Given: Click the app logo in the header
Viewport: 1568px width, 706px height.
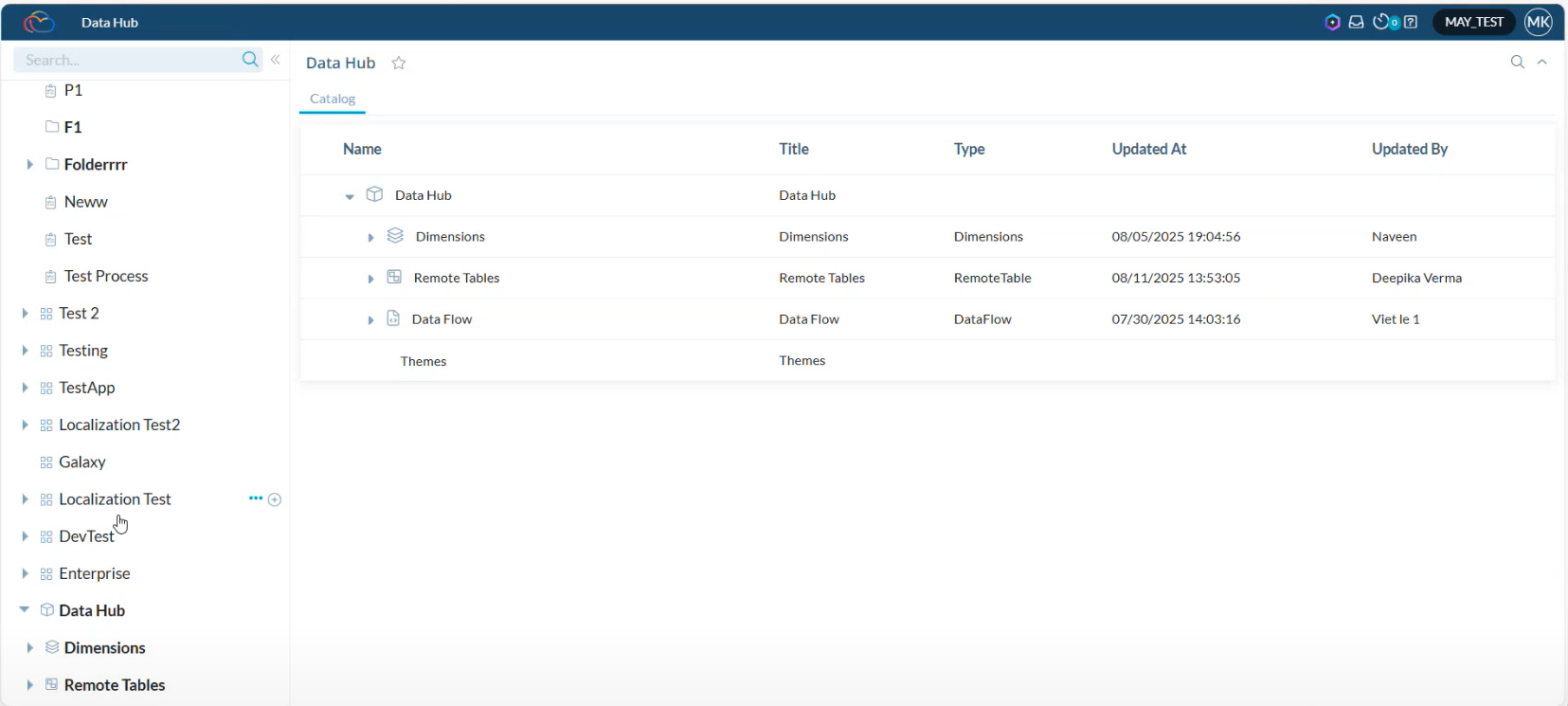Looking at the screenshot, I should click(39, 22).
